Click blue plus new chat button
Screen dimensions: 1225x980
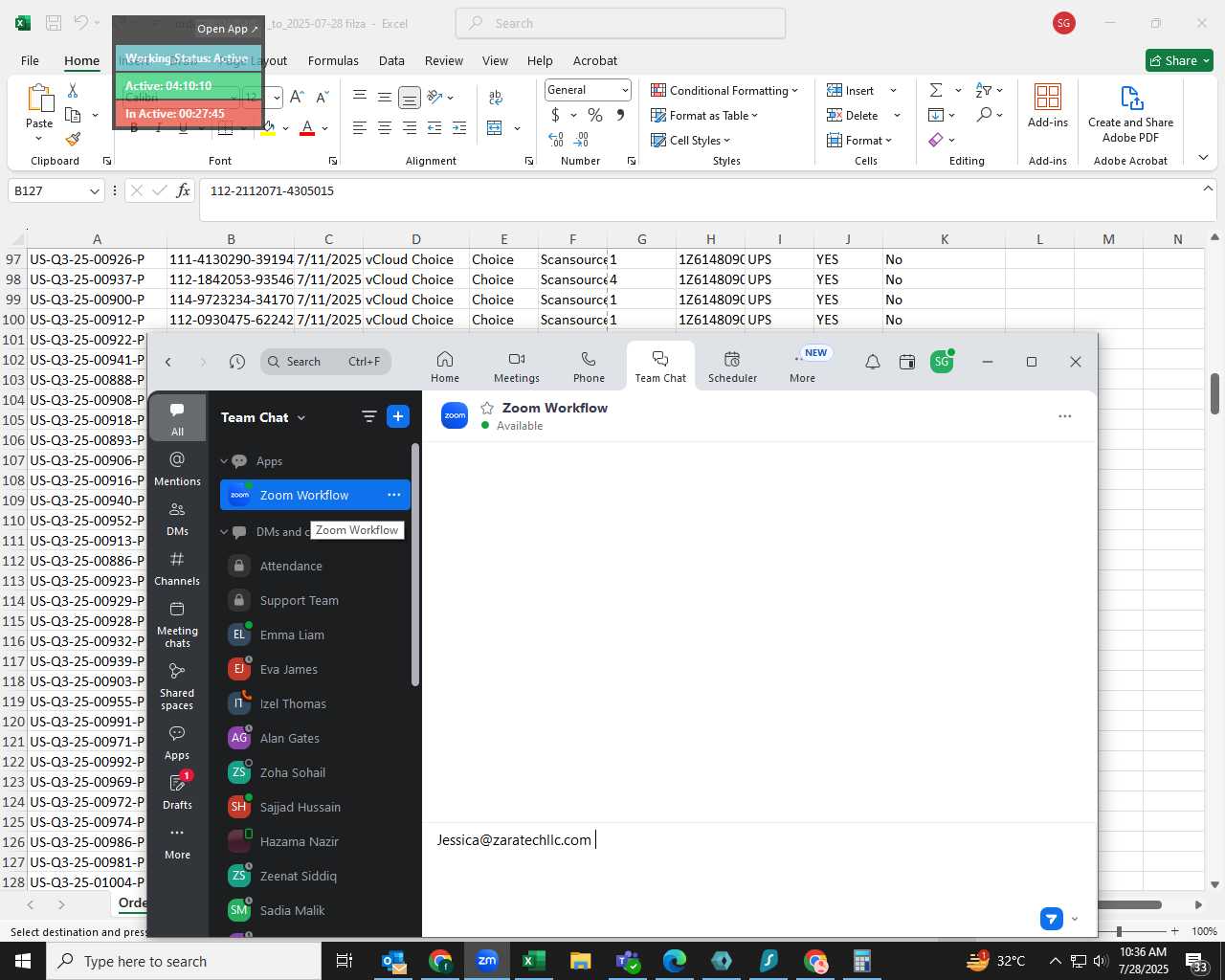pos(398,416)
